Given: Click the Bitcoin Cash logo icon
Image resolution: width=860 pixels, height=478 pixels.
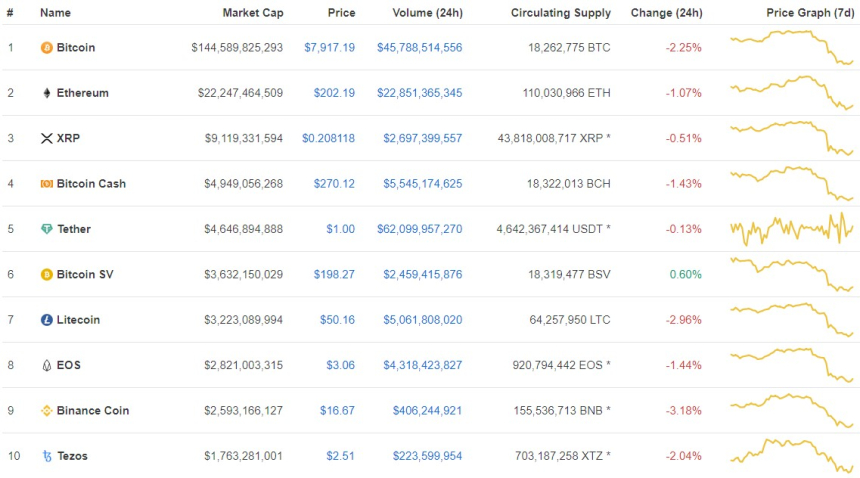Looking at the screenshot, I should click(46, 184).
